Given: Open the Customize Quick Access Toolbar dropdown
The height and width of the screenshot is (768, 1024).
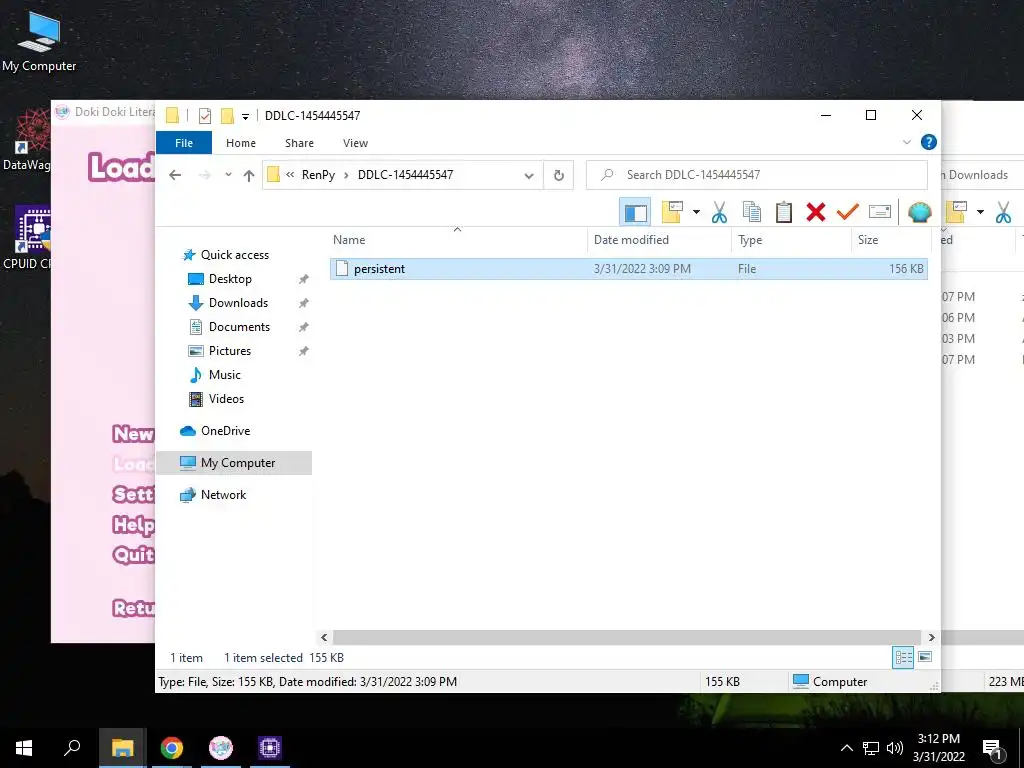Looking at the screenshot, I should click(x=246, y=116).
